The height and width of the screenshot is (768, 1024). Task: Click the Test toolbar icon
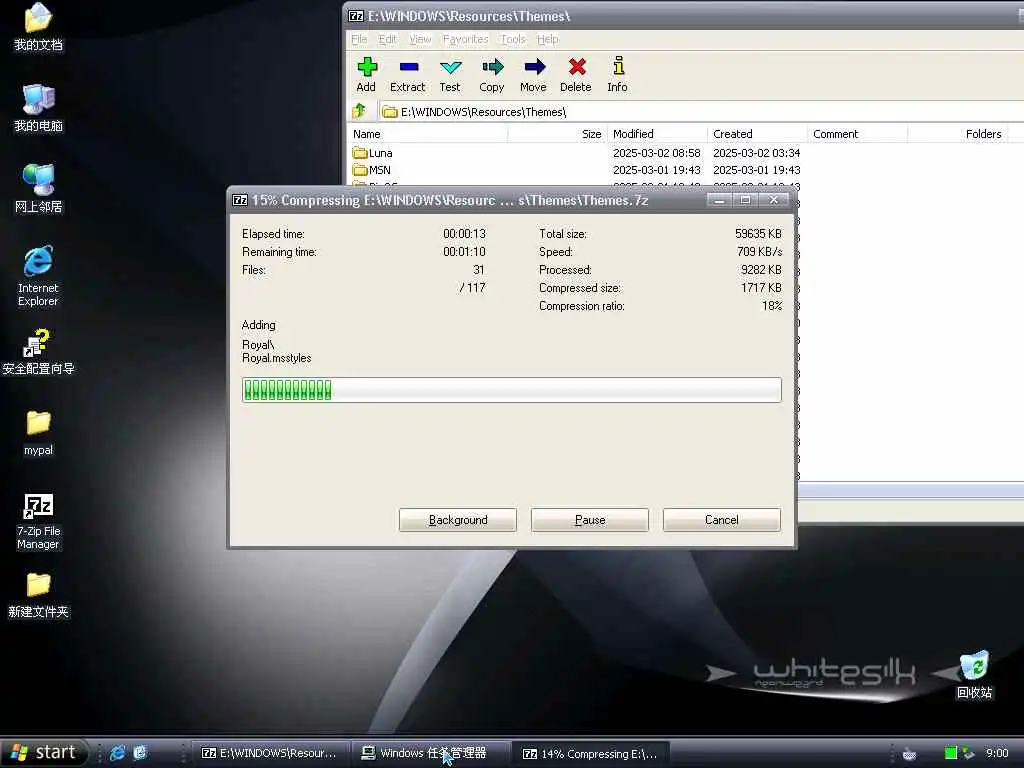coord(450,75)
